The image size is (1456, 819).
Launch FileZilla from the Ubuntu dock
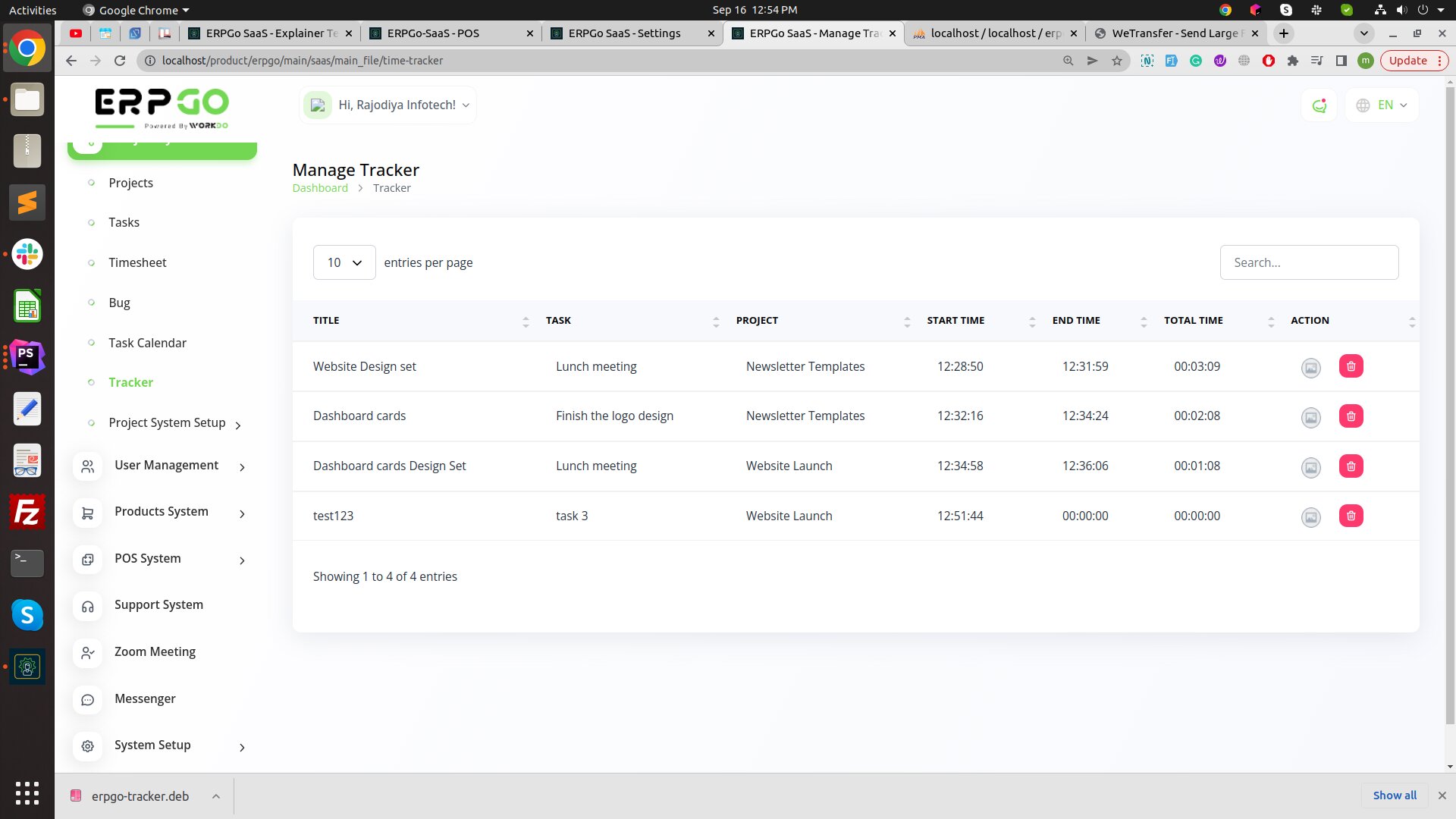coord(27,513)
